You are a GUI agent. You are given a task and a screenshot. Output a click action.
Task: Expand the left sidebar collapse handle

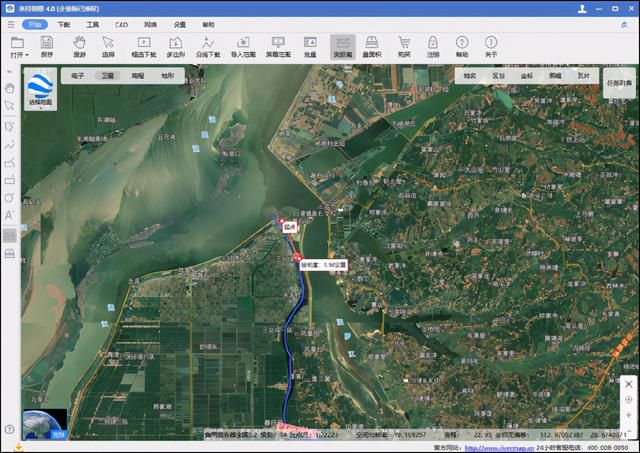point(10,71)
